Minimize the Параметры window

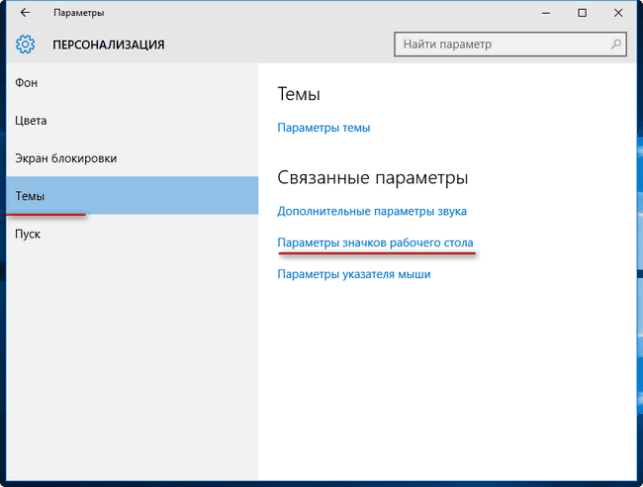[x=546, y=13]
